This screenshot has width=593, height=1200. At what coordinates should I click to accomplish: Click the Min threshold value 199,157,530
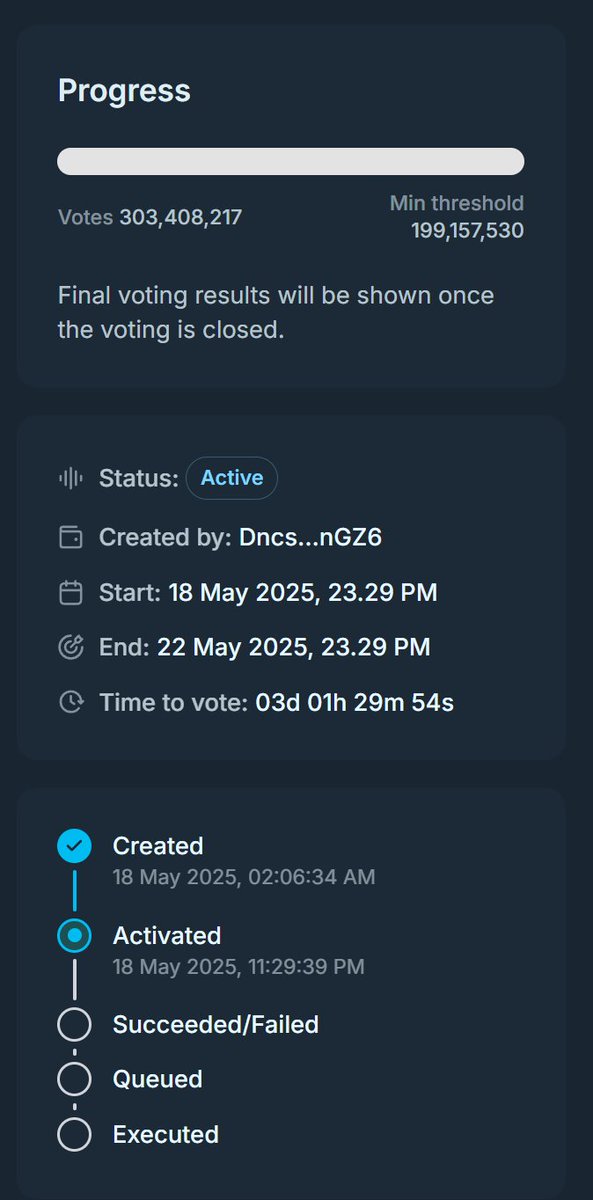pos(467,231)
